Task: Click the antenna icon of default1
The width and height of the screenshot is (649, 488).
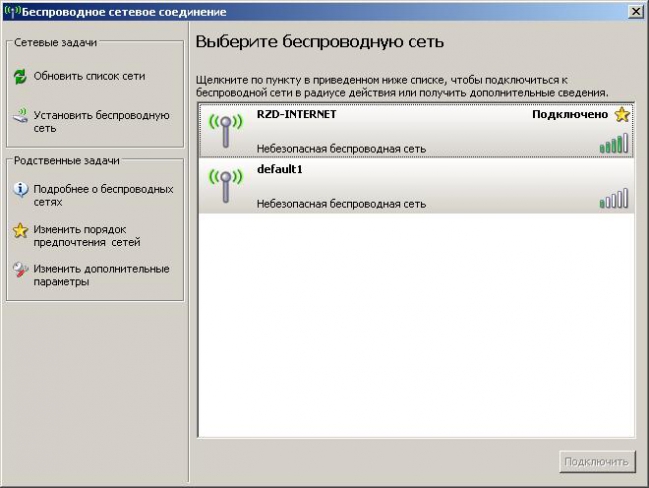Action: pos(226,186)
